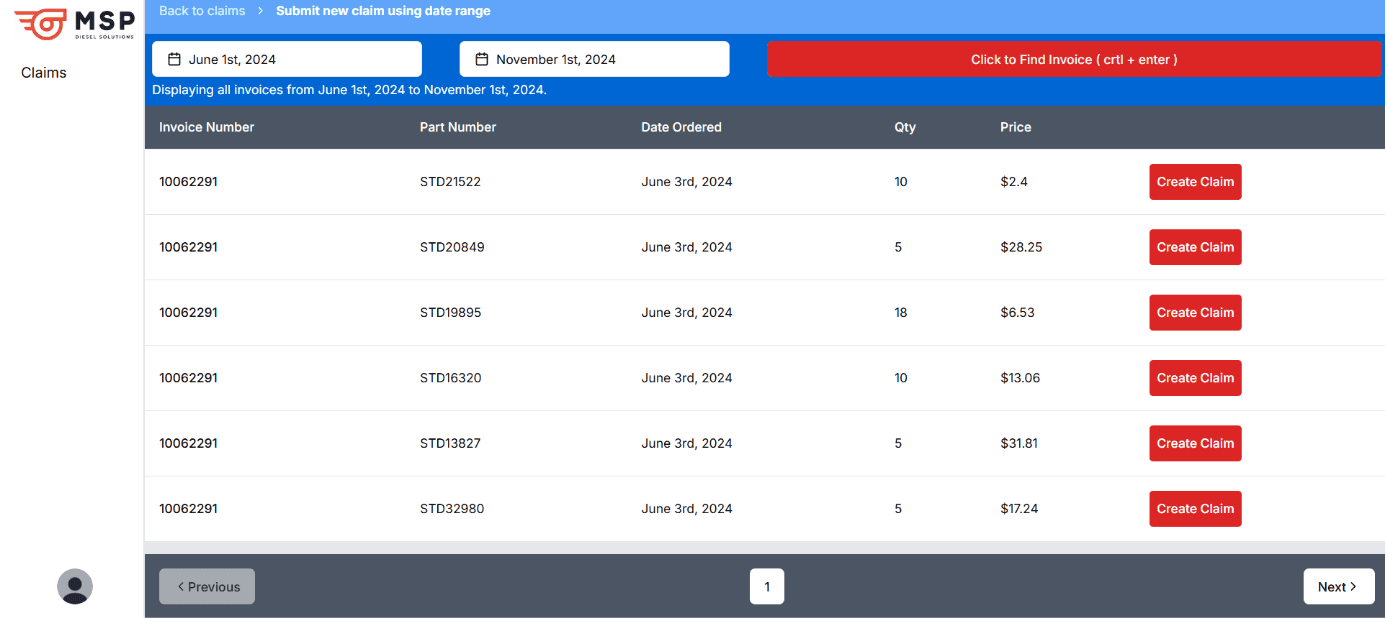Viewport: 1387px width, 618px height.
Task: Create claim for part STD21522
Action: [1195, 182]
